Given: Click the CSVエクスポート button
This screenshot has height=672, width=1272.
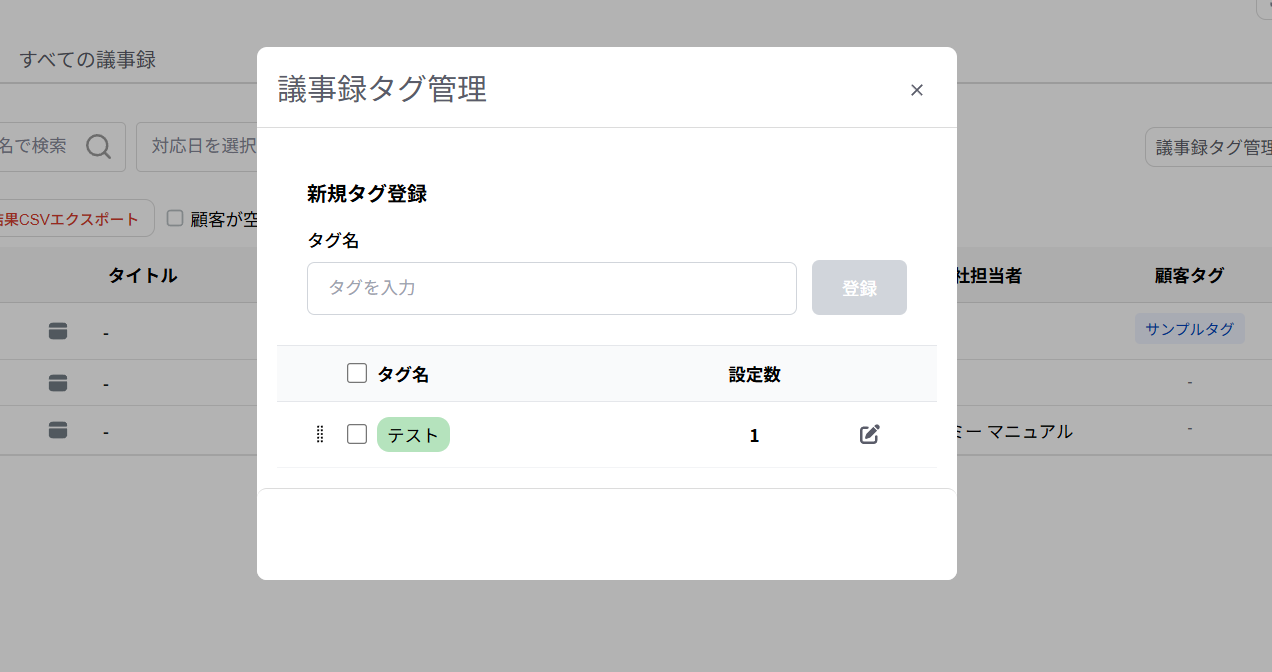Looking at the screenshot, I should click(x=75, y=218).
